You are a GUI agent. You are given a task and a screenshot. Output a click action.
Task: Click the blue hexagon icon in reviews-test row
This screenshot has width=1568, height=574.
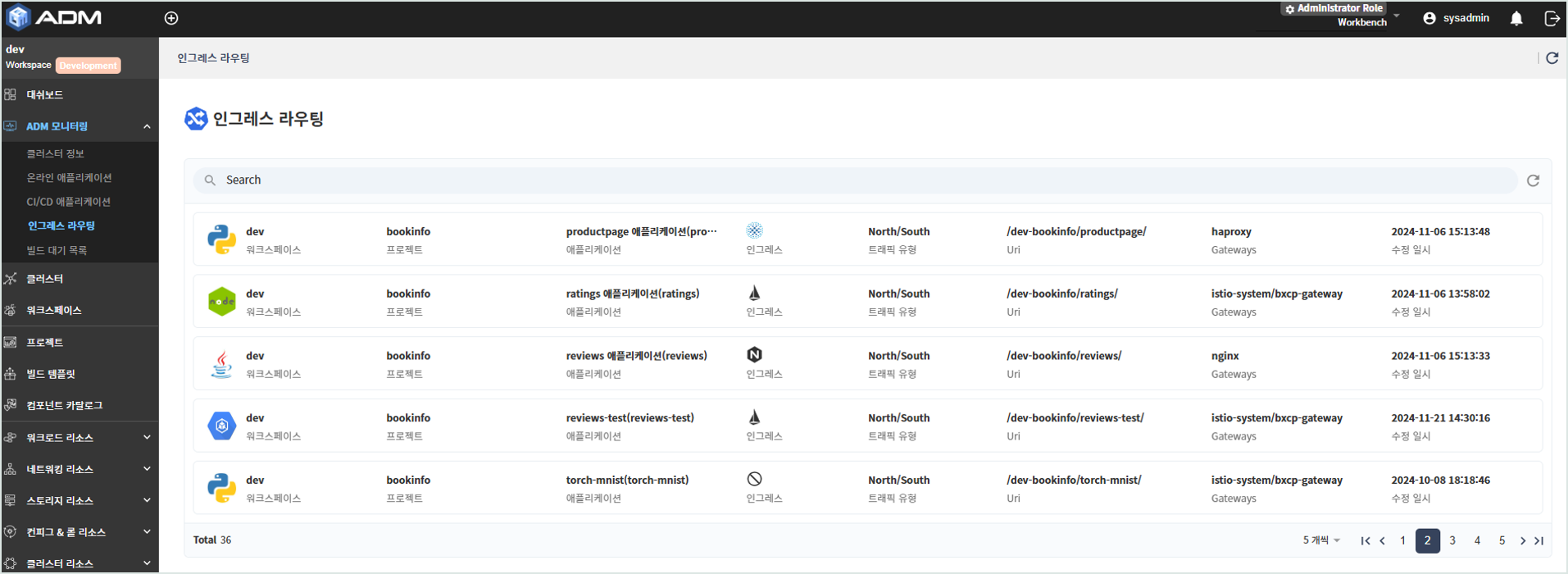click(221, 426)
